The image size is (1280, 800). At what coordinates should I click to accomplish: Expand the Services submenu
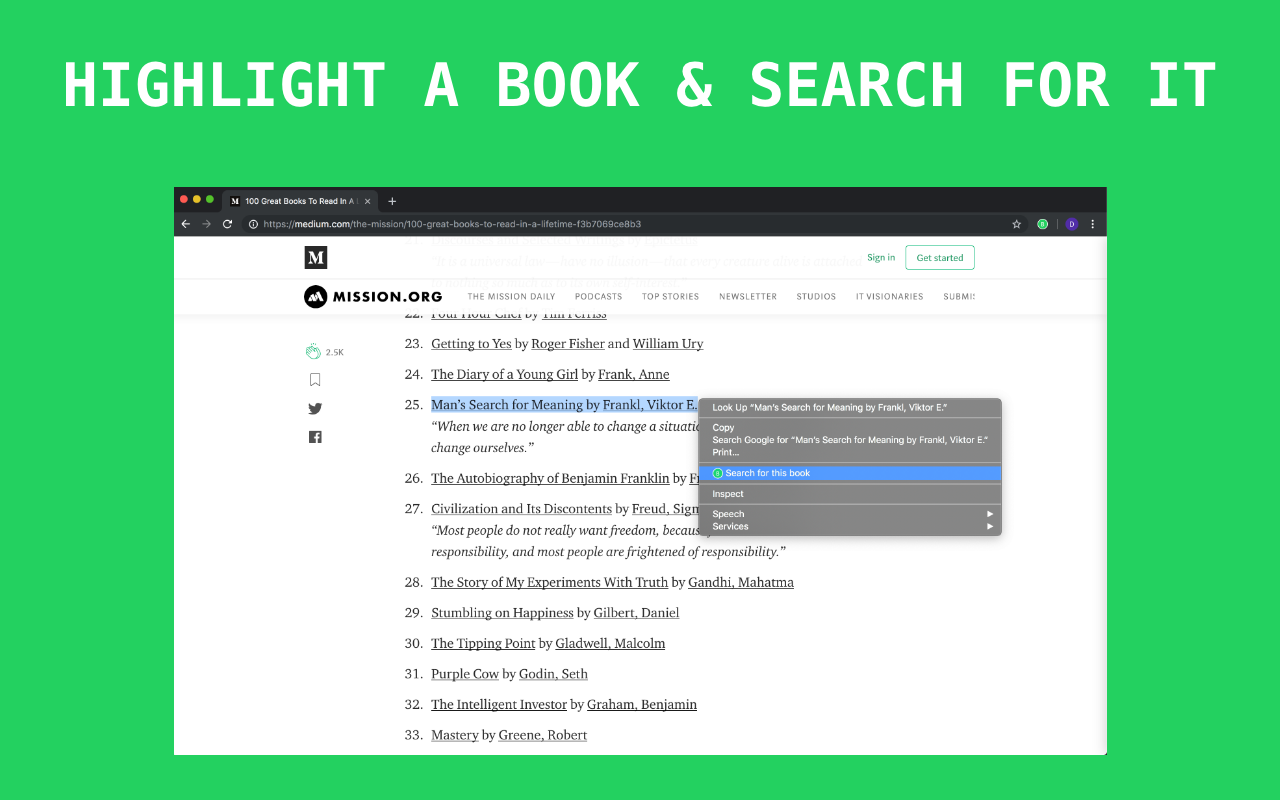pos(850,527)
